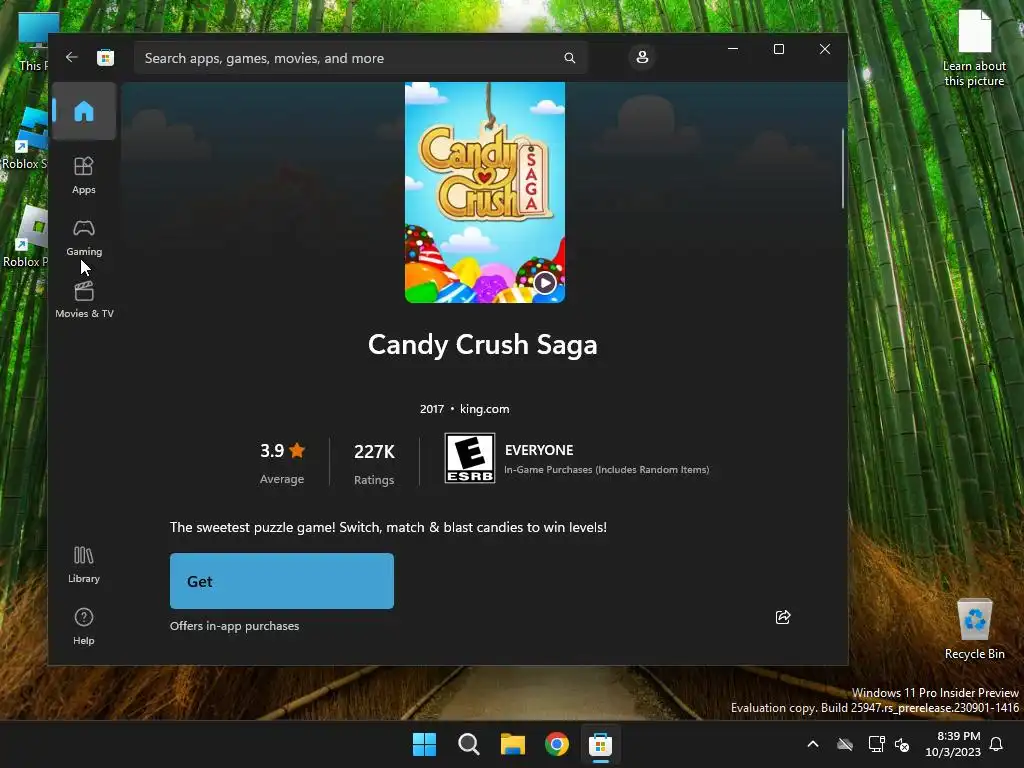Open the Apps section in sidebar
The height and width of the screenshot is (768, 1024).
coord(84,175)
